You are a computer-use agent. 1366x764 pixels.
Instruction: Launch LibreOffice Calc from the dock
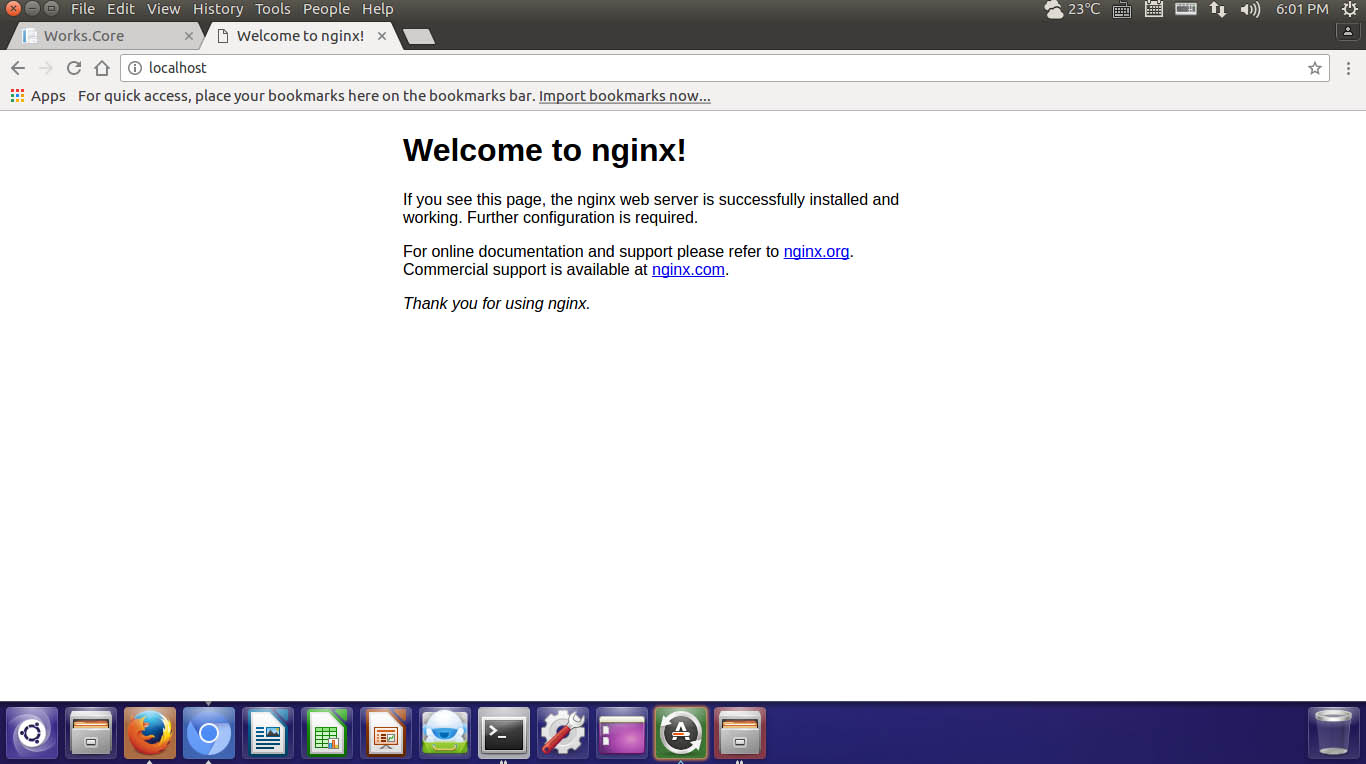coord(327,733)
